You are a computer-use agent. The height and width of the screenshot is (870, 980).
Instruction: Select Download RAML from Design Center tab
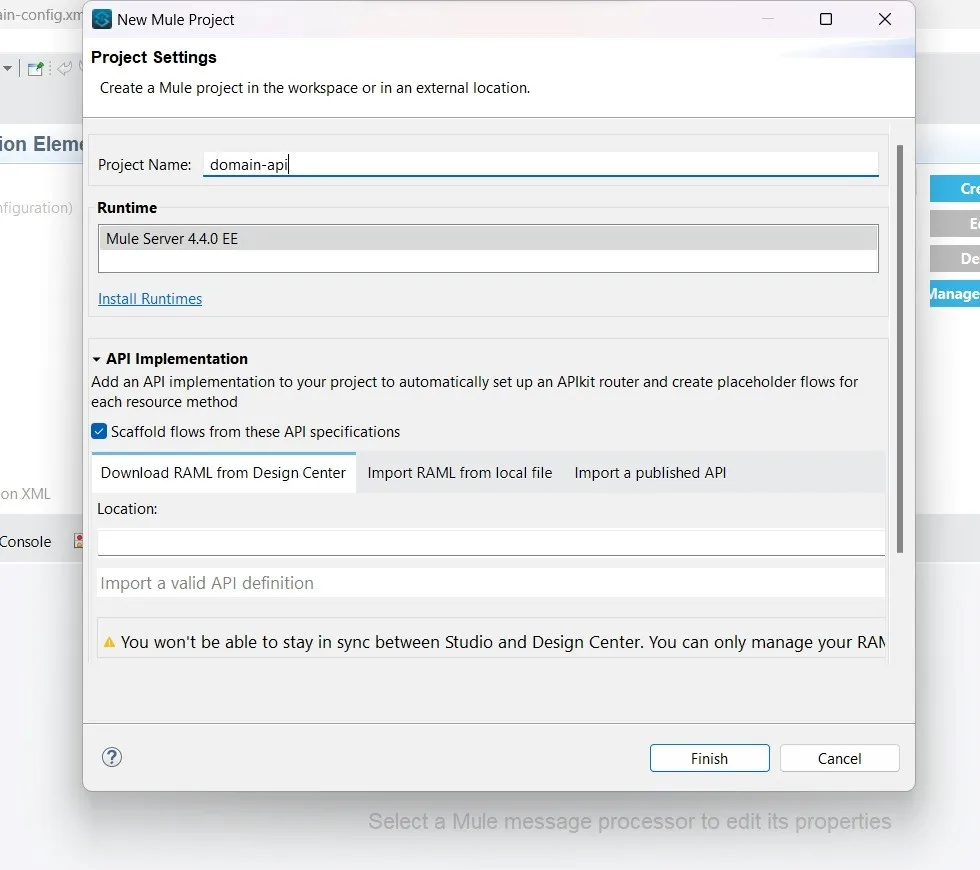coord(223,473)
